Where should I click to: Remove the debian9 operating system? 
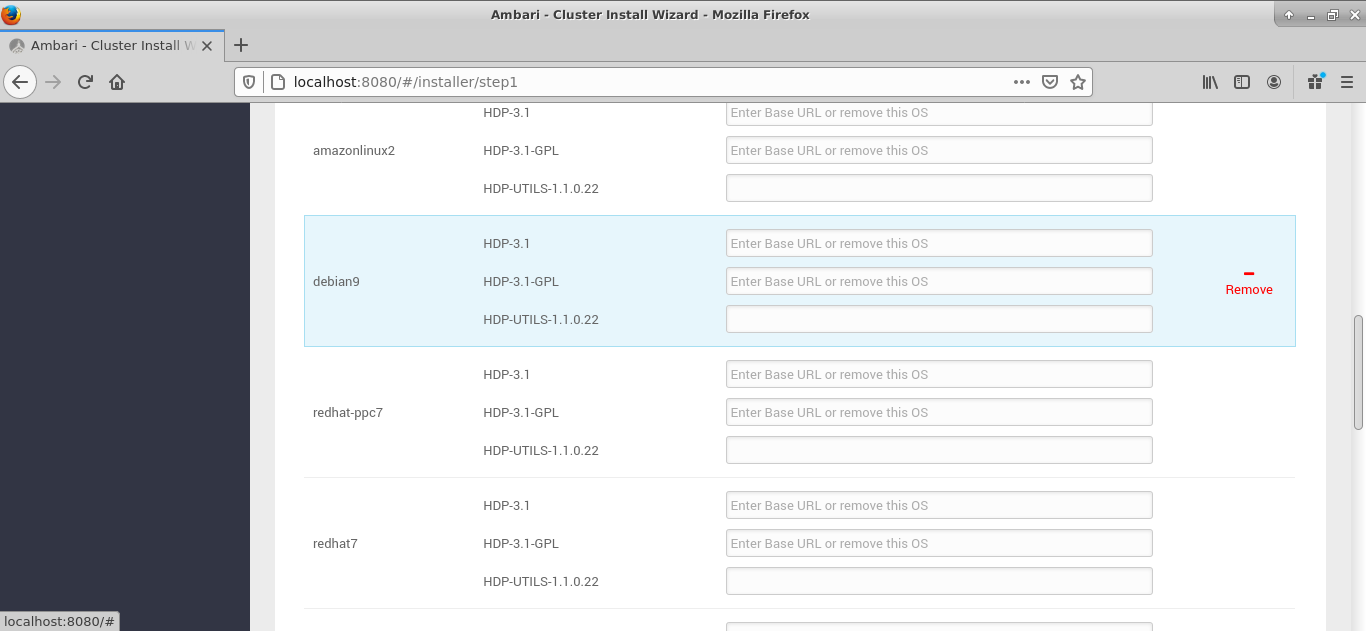1249,289
